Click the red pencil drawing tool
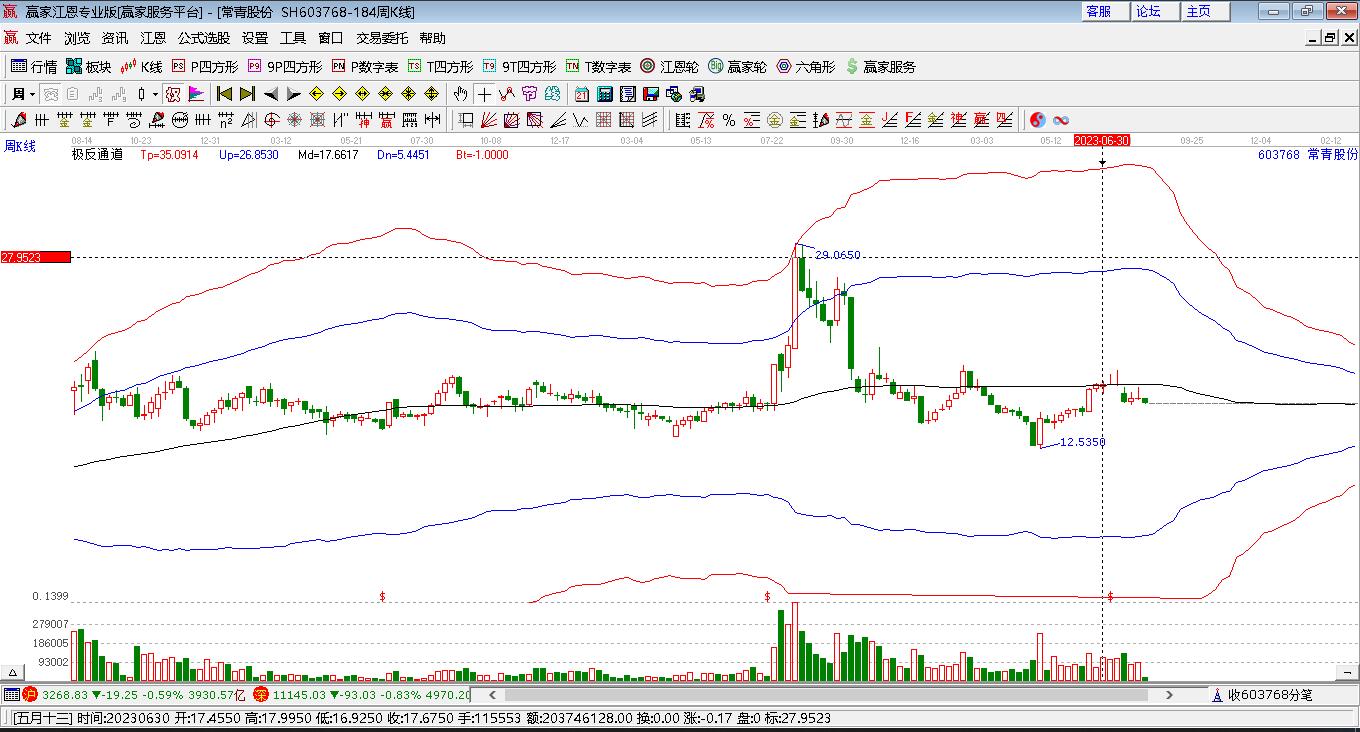 (17, 120)
